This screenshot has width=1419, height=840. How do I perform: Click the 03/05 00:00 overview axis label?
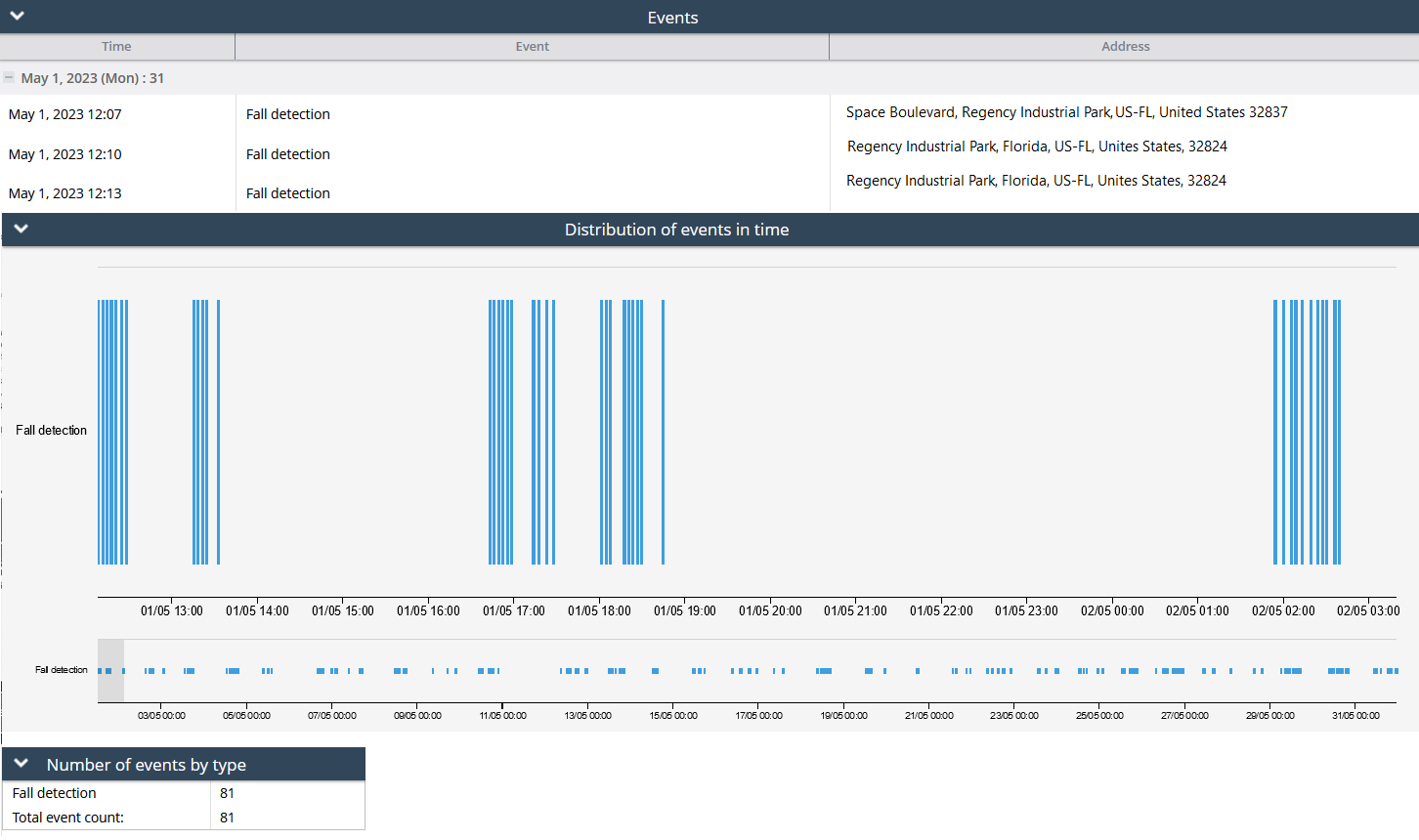tap(161, 716)
